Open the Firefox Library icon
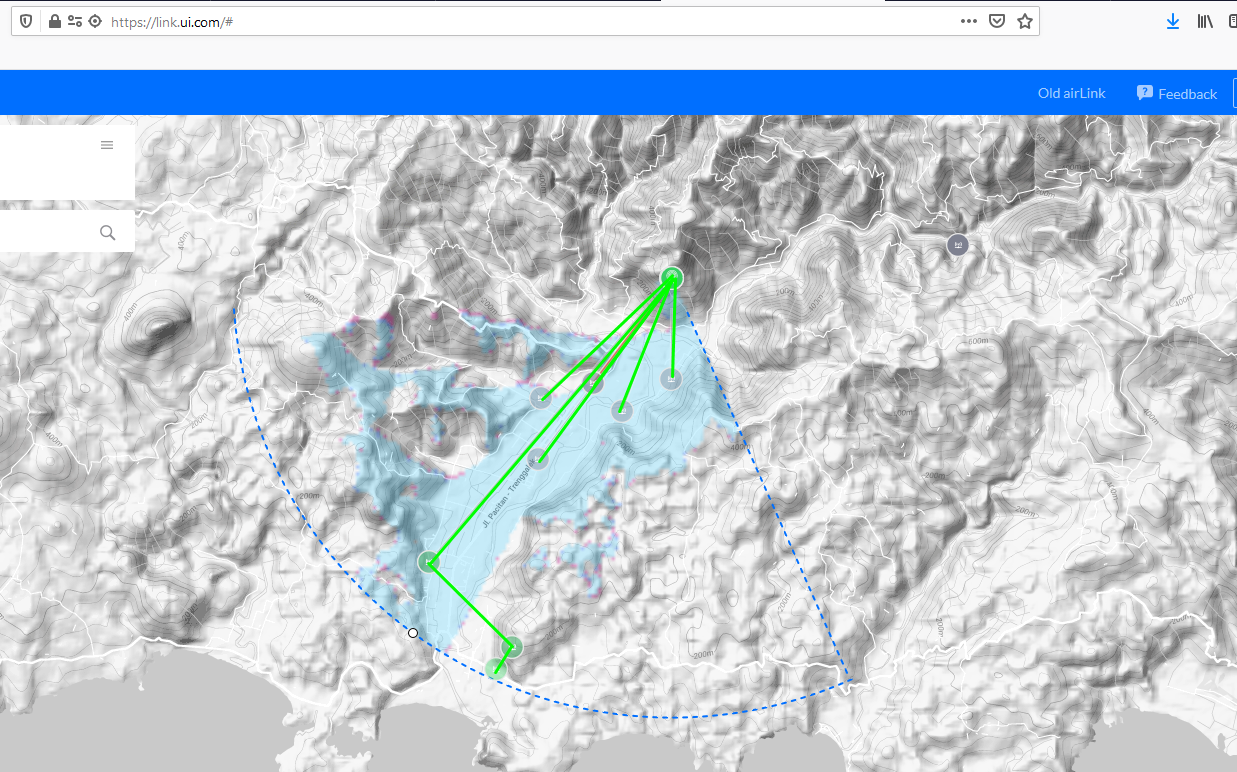1237x772 pixels. point(1204,21)
